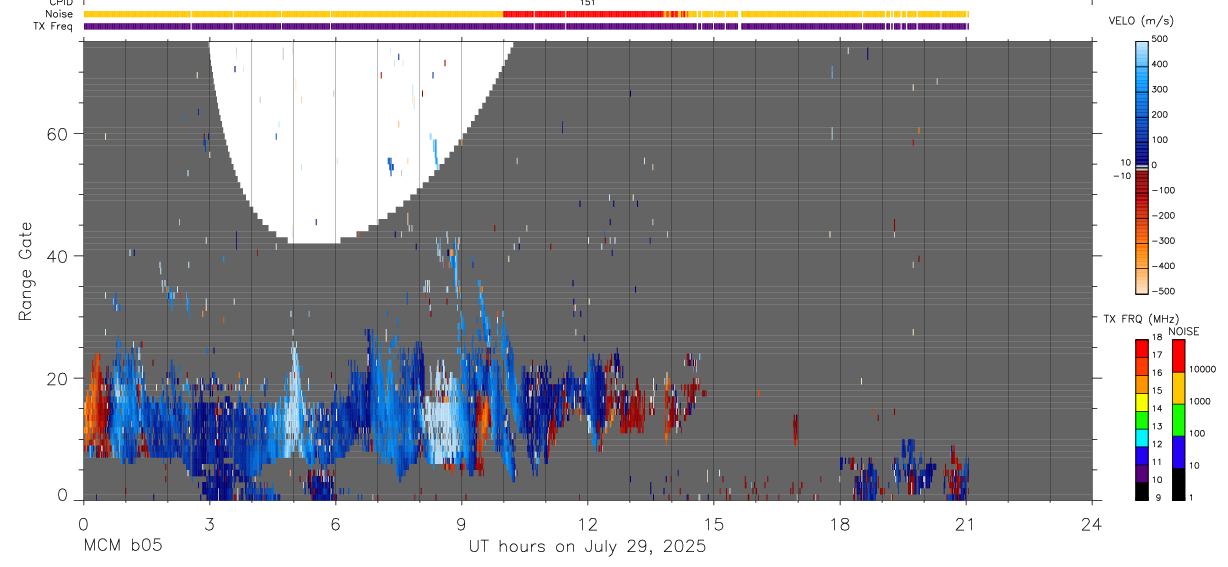The image size is (1228, 567).
Task: Pick the cyan 12–13 MHz swatch
Action: (x=1141, y=437)
